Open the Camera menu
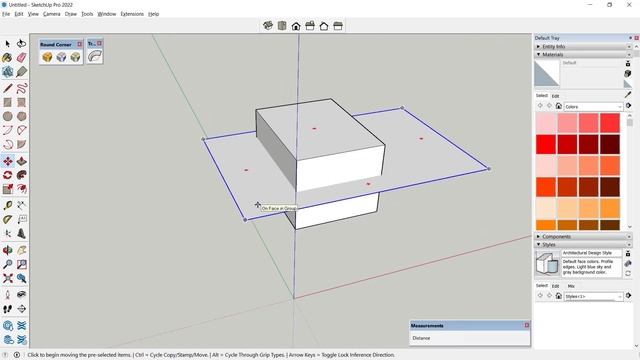 51,14
